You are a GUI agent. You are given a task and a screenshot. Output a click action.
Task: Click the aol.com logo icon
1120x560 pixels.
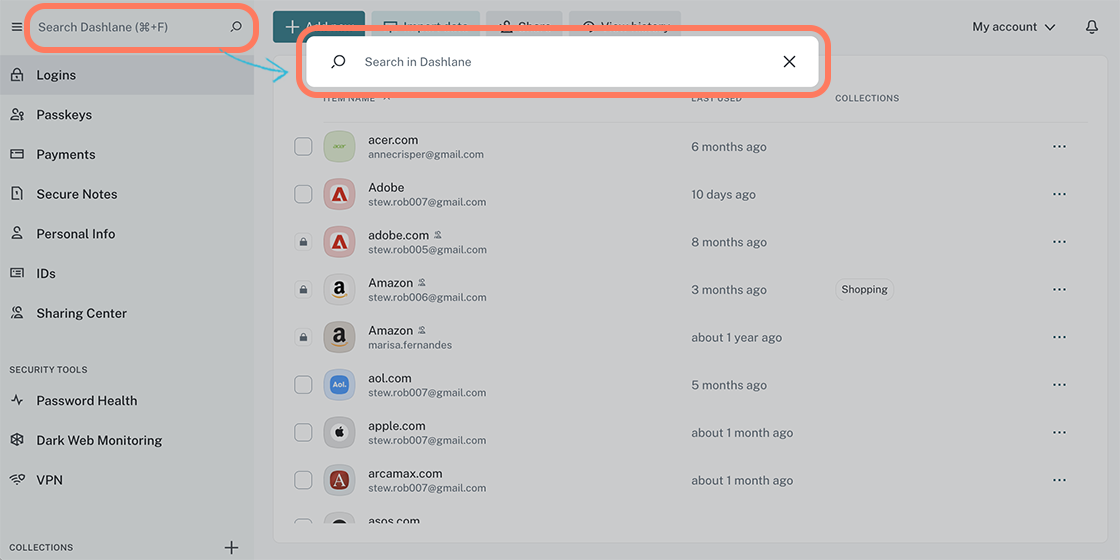[339, 385]
